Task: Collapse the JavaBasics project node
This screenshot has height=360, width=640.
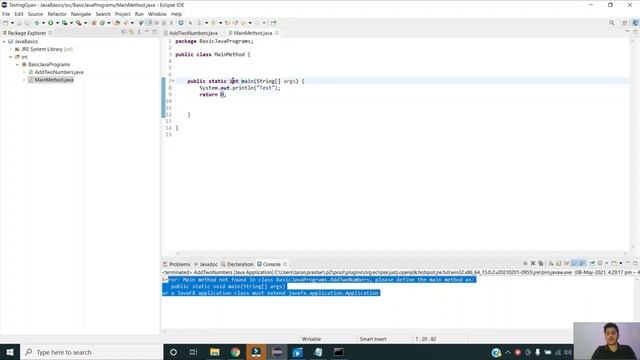Action: pos(4,42)
